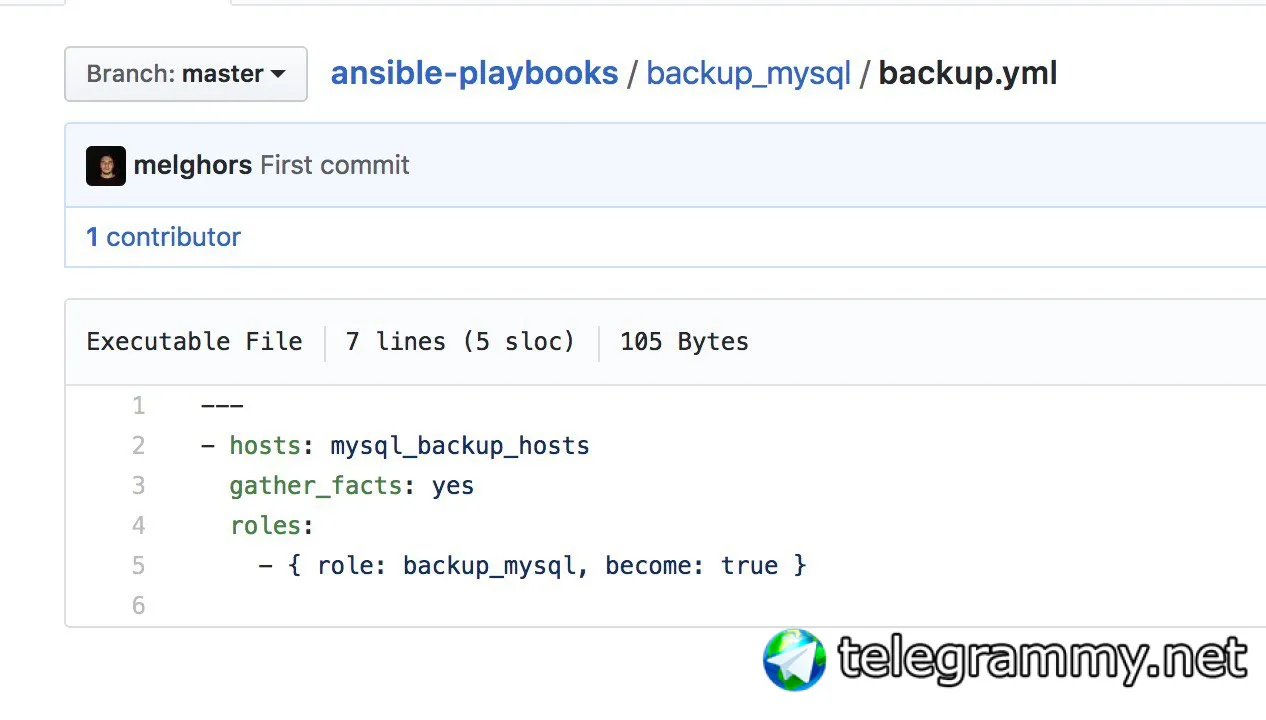Image resolution: width=1266 pixels, height=720 pixels.
Task: Click the gather_facts key in code
Action: [x=316, y=486]
